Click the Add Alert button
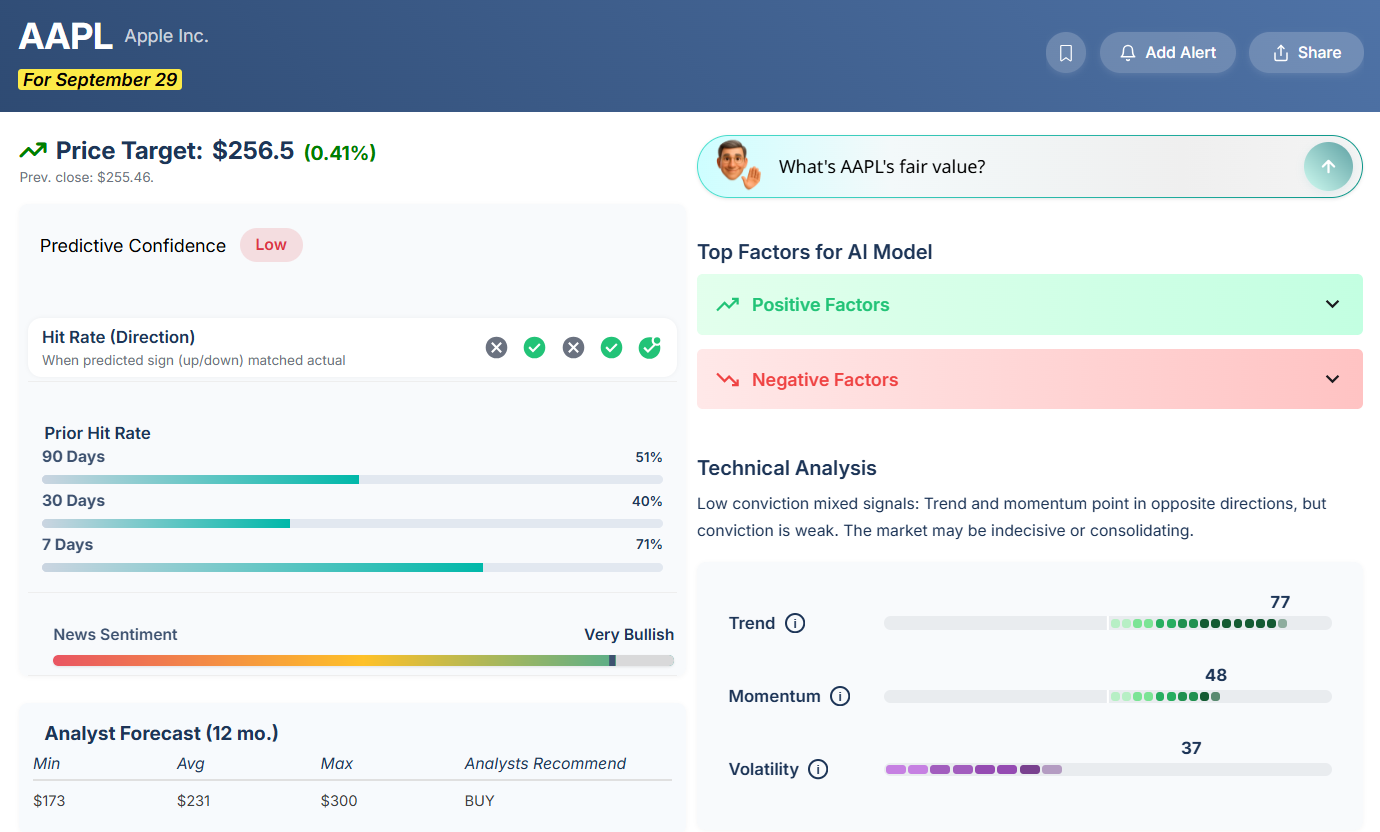Image resolution: width=1380 pixels, height=832 pixels. 1168,53
